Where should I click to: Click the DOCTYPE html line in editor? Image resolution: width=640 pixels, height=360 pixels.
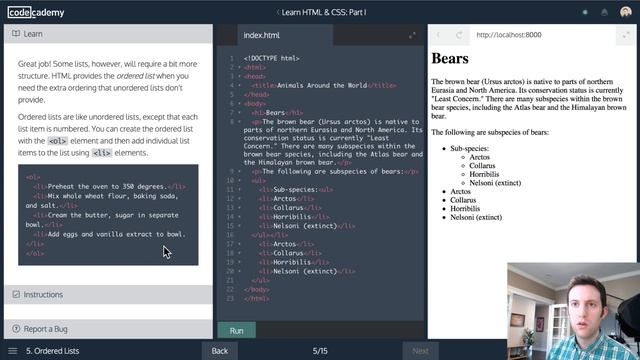pyautogui.click(x=271, y=58)
